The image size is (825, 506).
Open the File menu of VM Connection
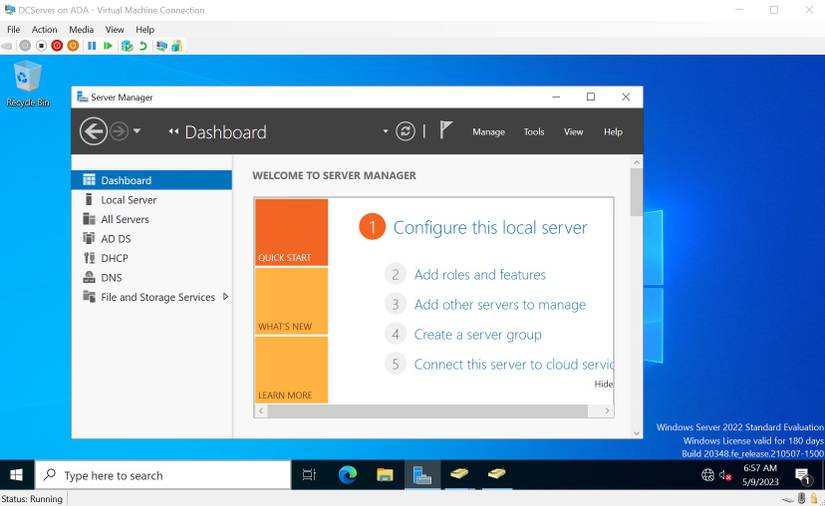click(x=13, y=29)
